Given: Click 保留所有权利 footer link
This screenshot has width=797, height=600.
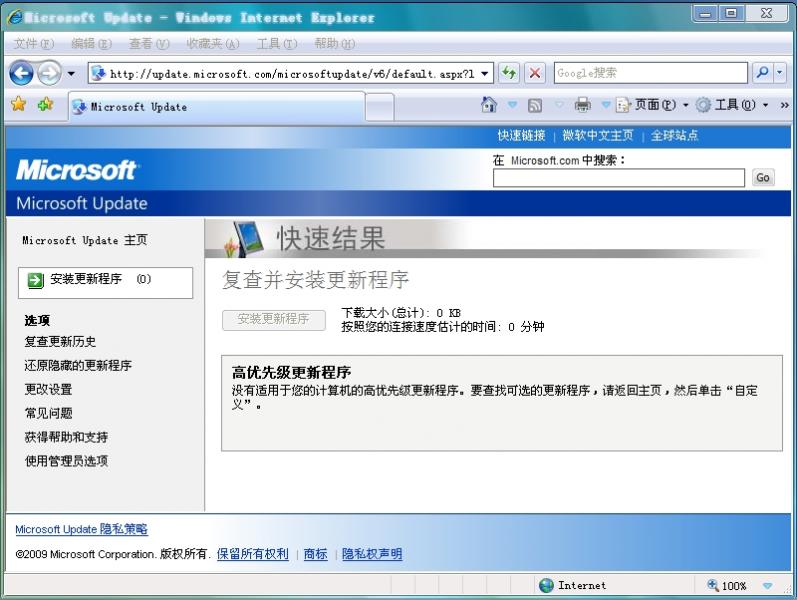Looking at the screenshot, I should (x=253, y=554).
